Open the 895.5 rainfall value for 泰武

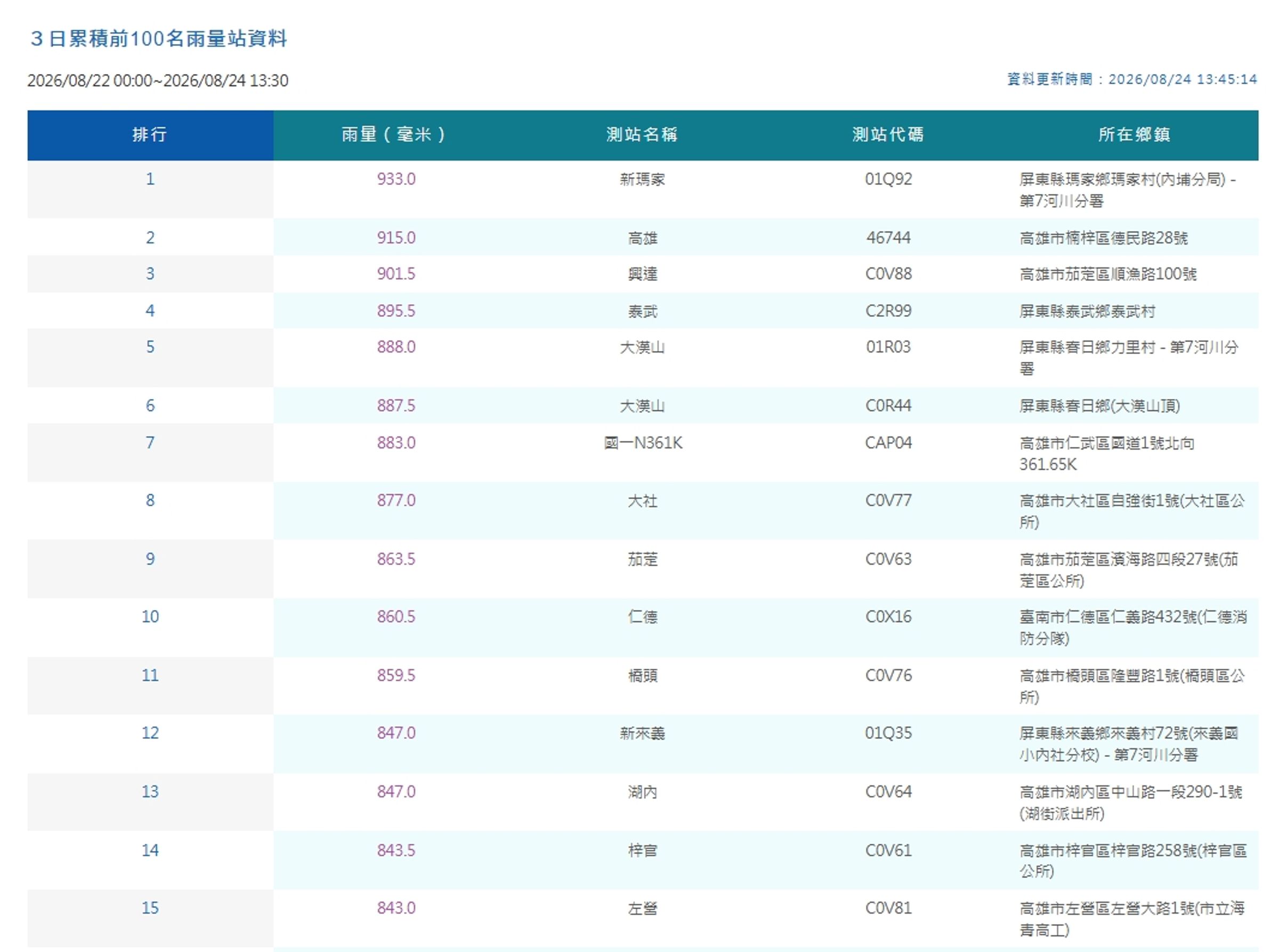(x=396, y=311)
